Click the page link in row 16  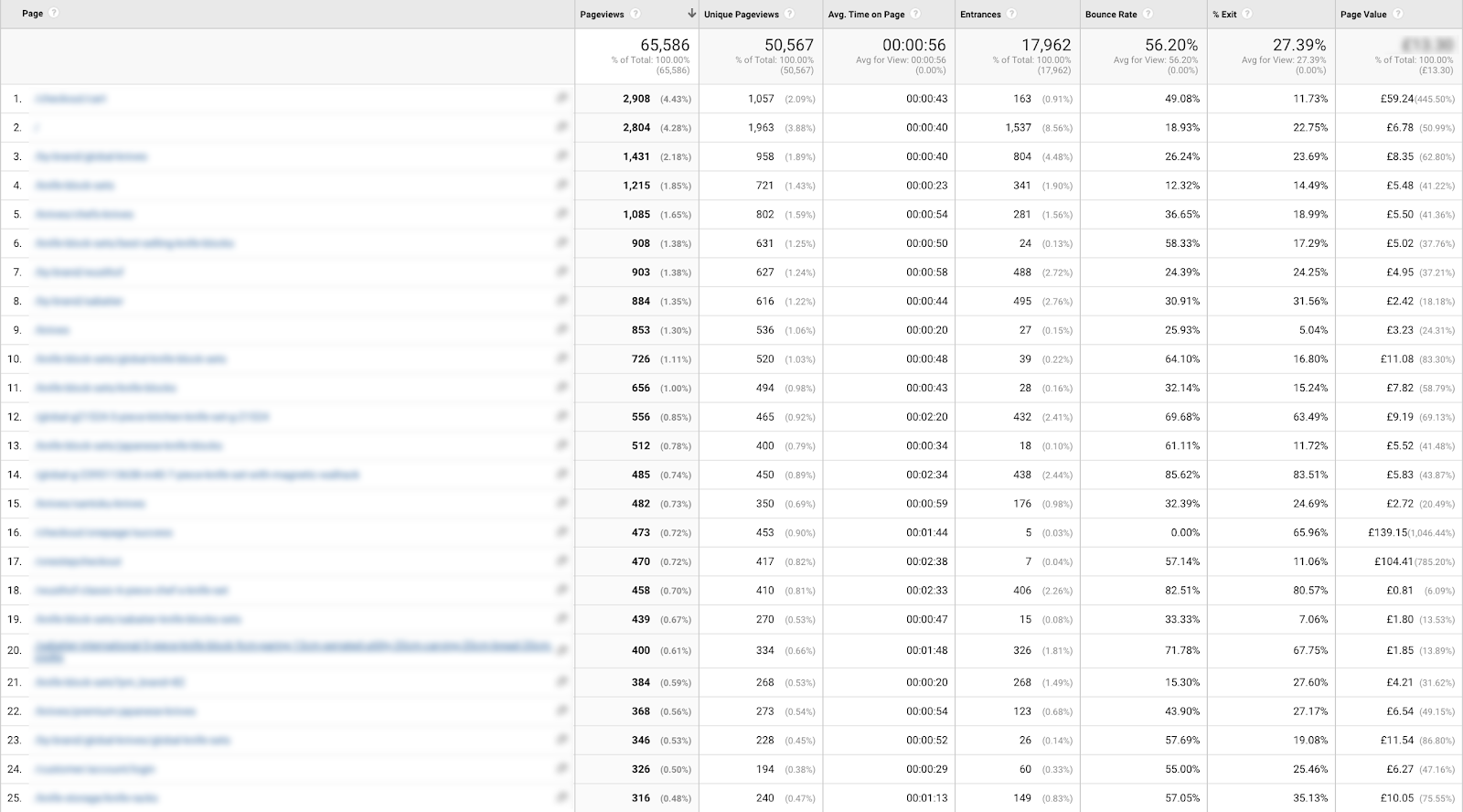point(103,532)
